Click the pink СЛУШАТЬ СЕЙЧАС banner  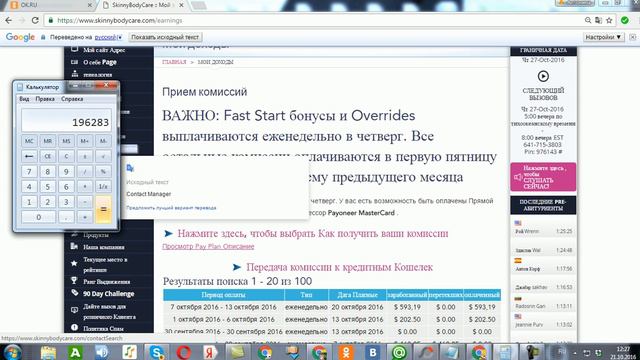coord(543,177)
